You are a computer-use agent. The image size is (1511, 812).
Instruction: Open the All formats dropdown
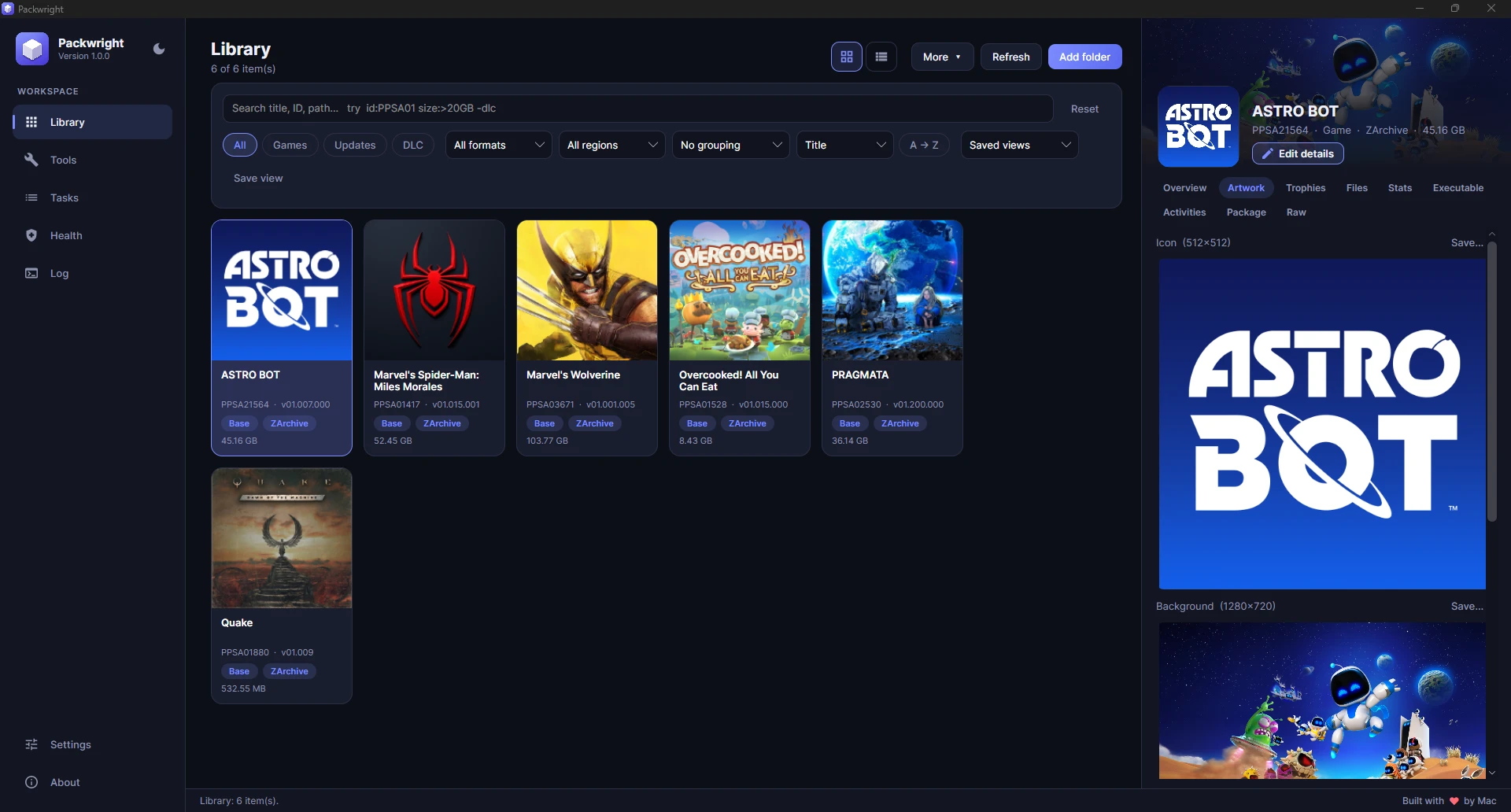click(499, 145)
